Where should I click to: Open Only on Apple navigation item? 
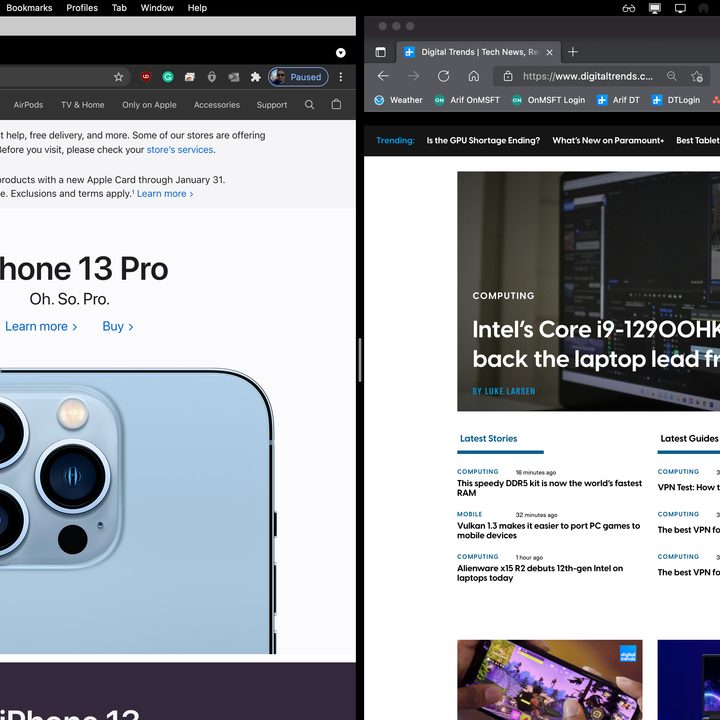point(149,105)
